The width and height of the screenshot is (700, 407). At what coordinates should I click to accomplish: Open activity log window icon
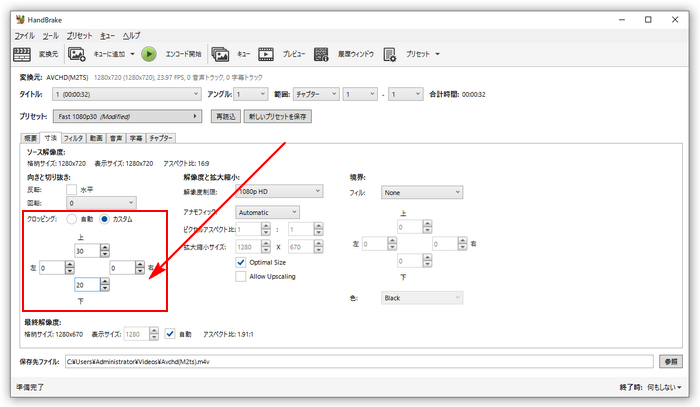tap(321, 54)
